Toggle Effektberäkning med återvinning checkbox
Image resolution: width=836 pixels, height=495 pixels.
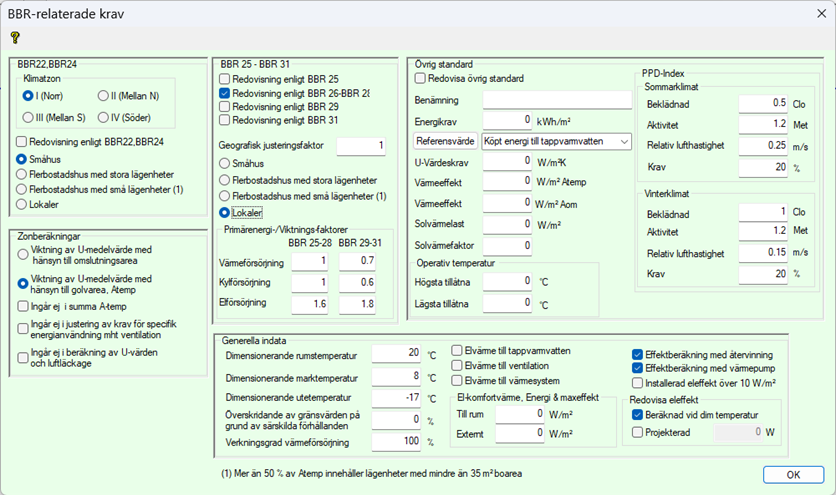click(x=638, y=353)
